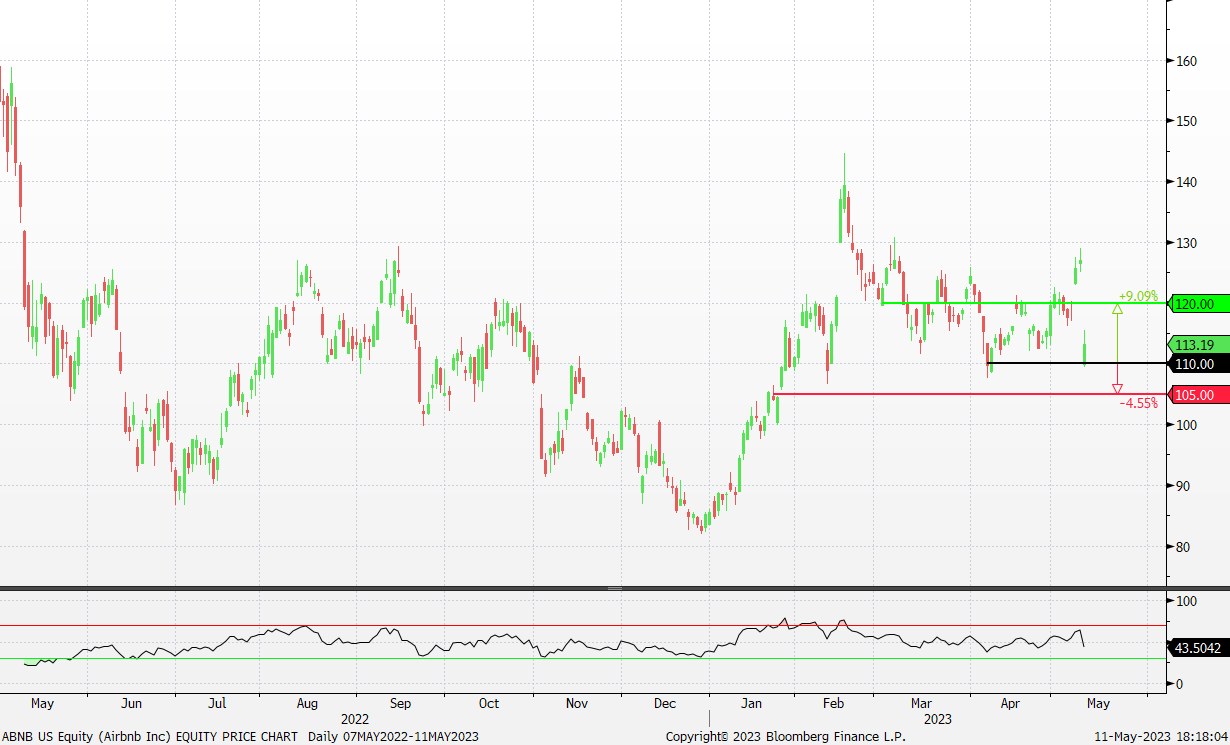Screen dimensions: 1230x745
Task: Click the 150 price axis label
Action: (x=1186, y=121)
